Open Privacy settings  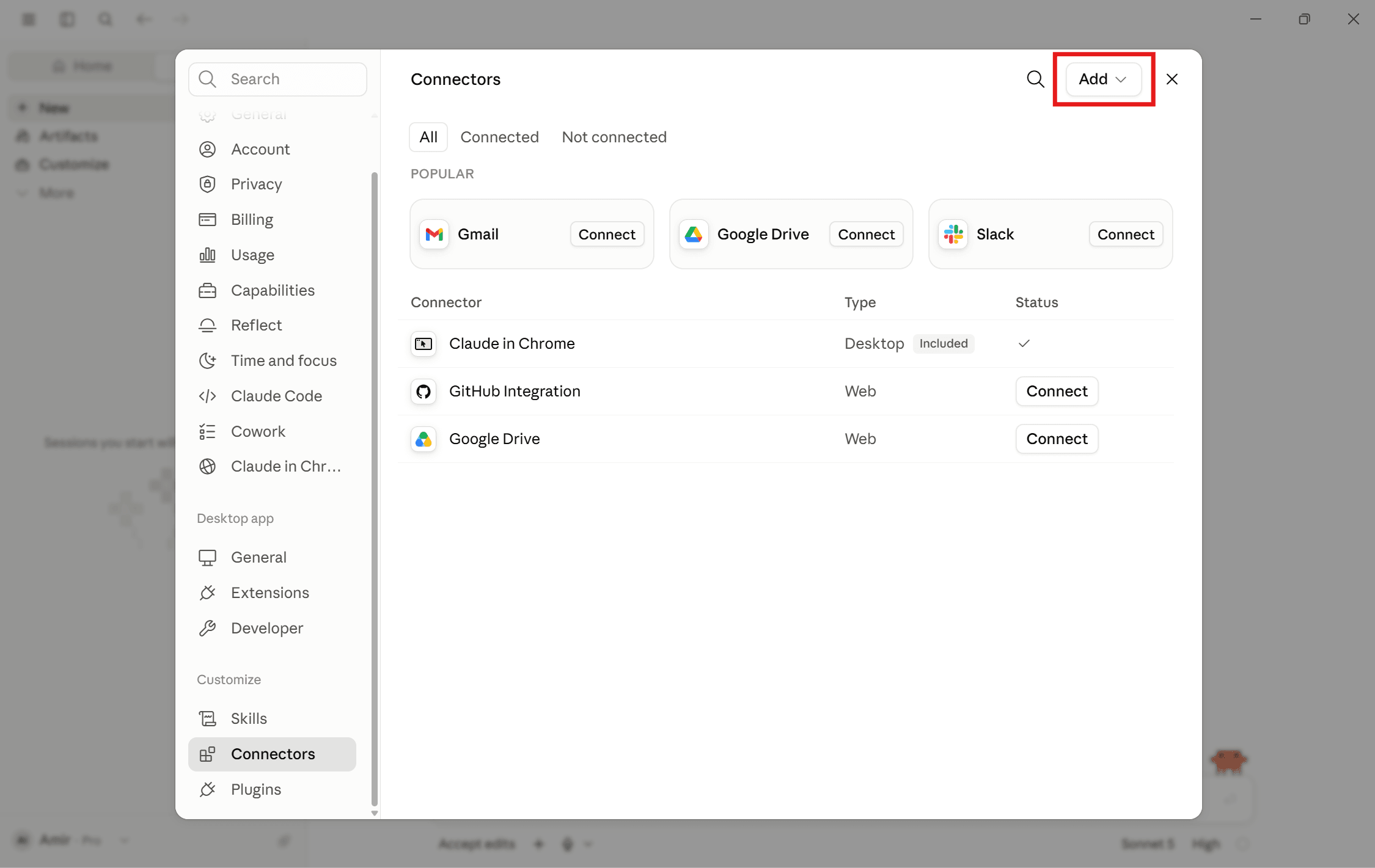point(272,184)
